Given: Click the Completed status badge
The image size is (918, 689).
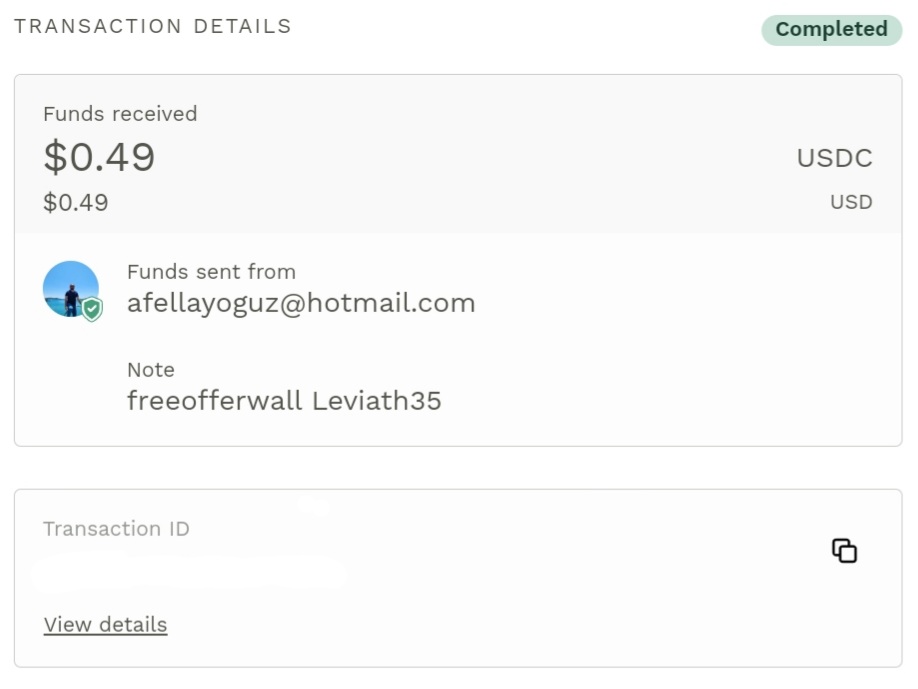Looking at the screenshot, I should (831, 29).
